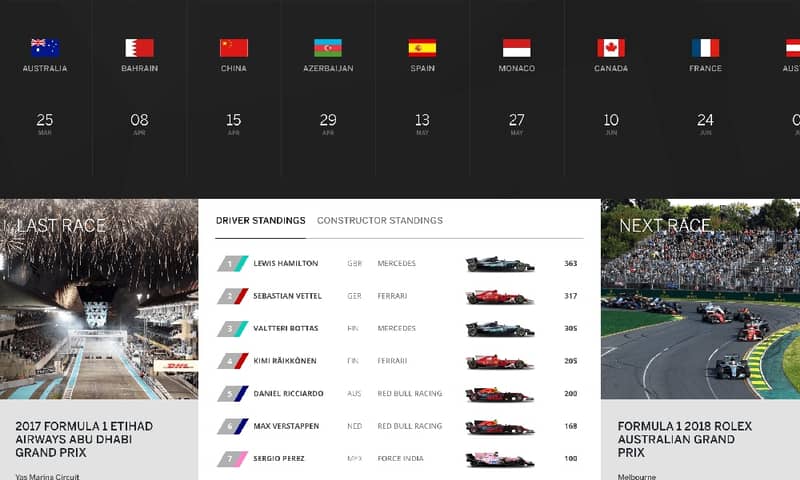Click position badge 2 beside Sebastian Vettel
Screen dimensions: 800x480
click(x=233, y=296)
